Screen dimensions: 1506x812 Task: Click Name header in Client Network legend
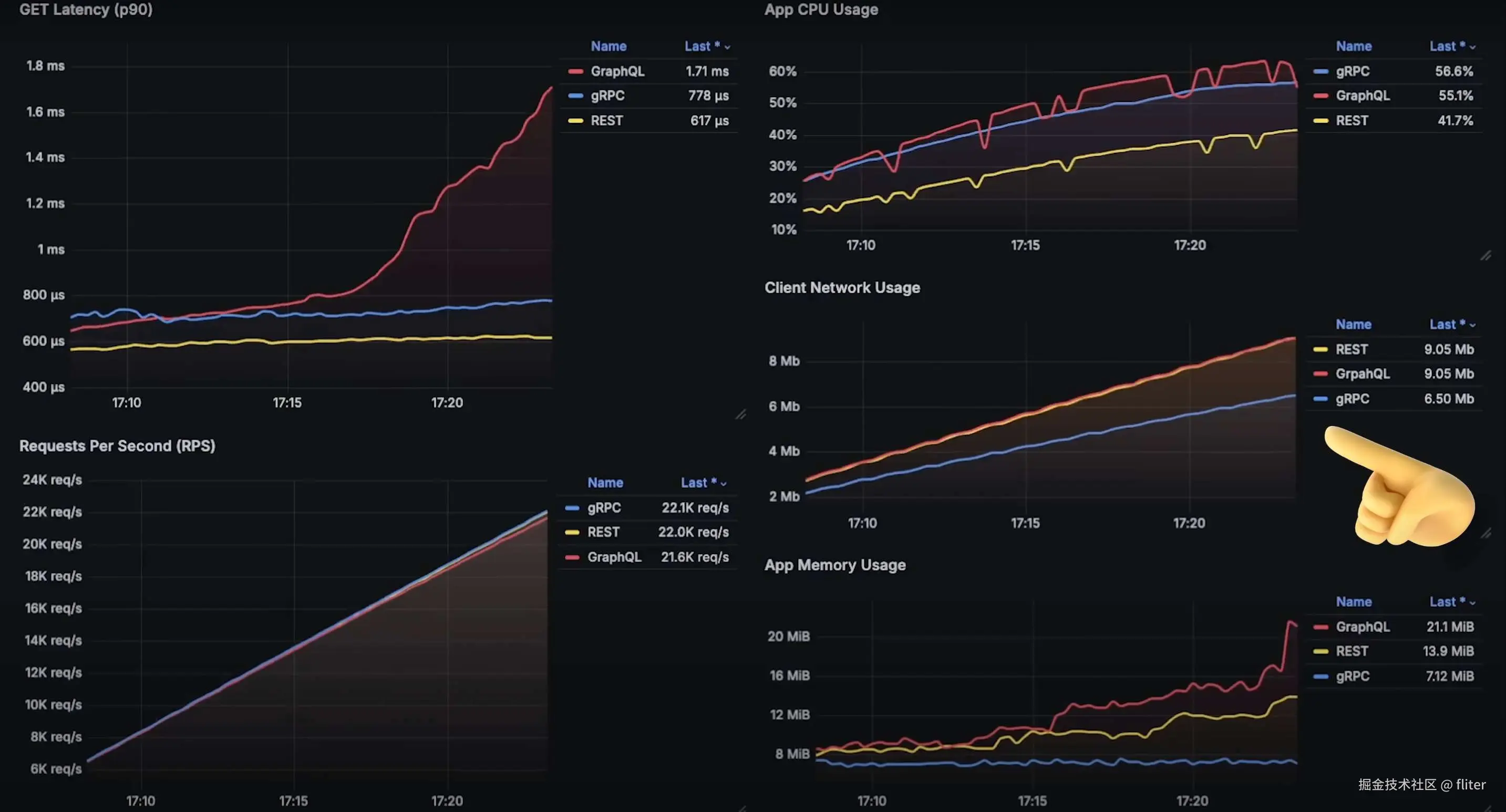coord(1353,324)
